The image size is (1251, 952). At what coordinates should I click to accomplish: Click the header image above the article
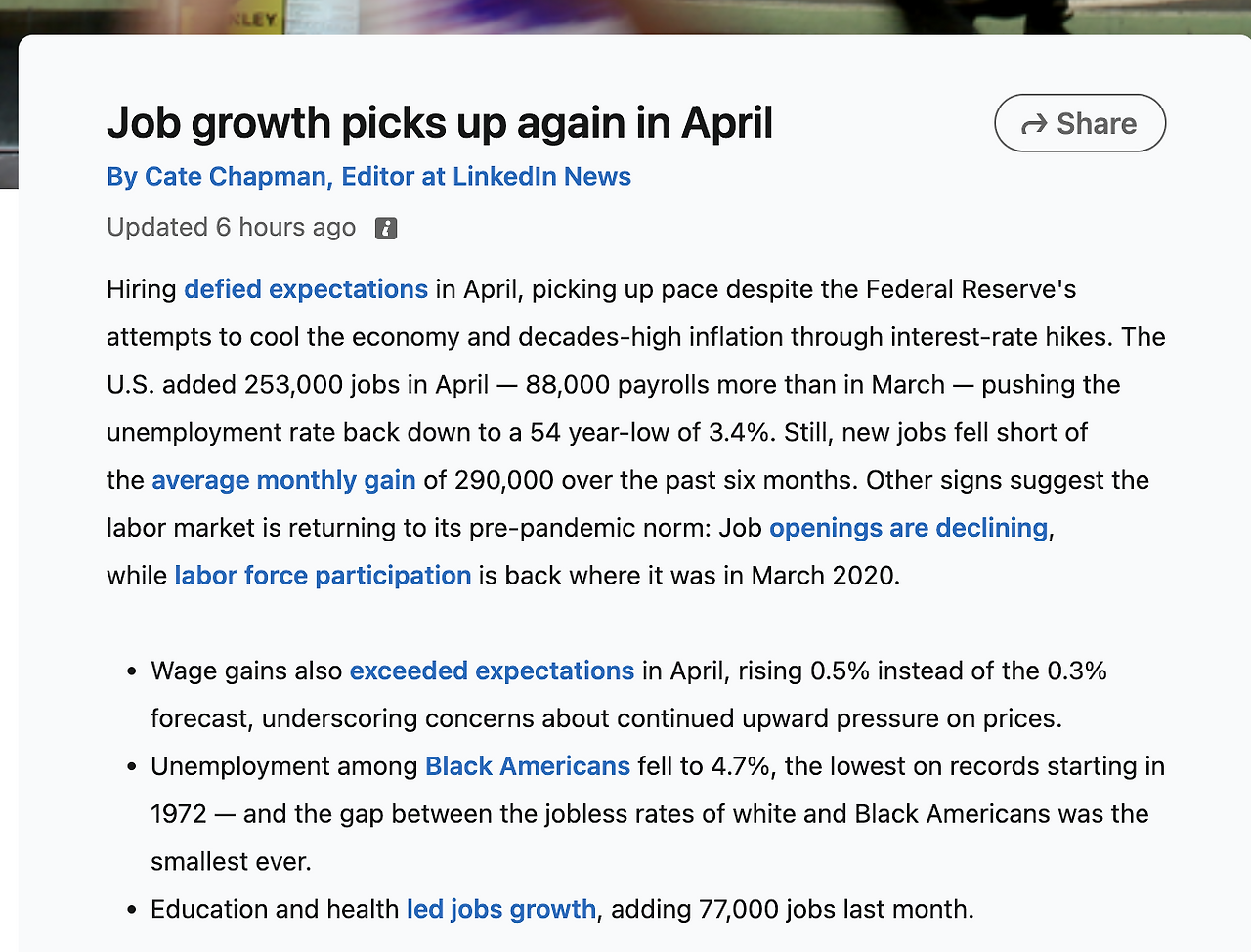pyautogui.click(x=625, y=17)
